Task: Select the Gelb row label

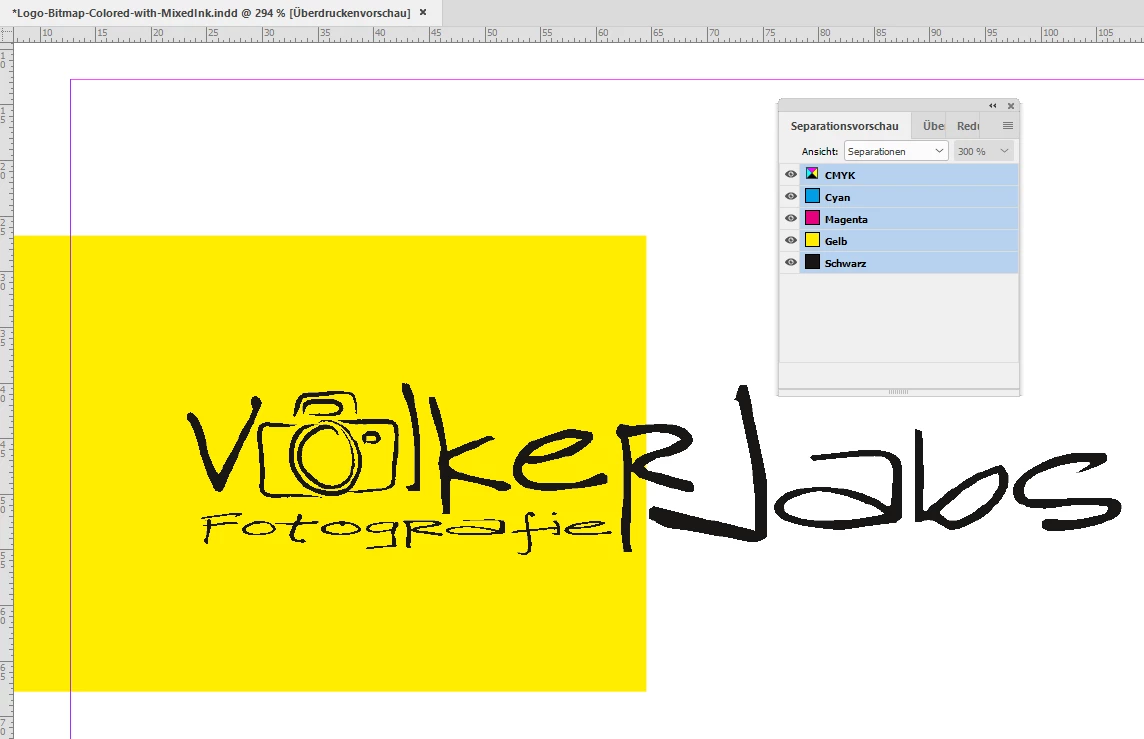Action: [835, 241]
